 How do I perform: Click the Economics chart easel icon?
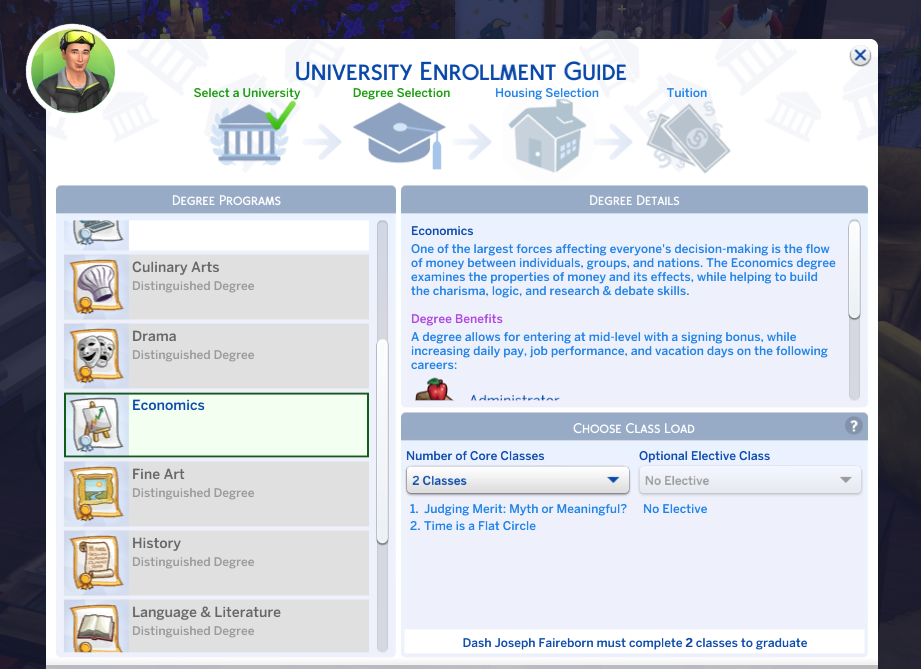click(96, 425)
